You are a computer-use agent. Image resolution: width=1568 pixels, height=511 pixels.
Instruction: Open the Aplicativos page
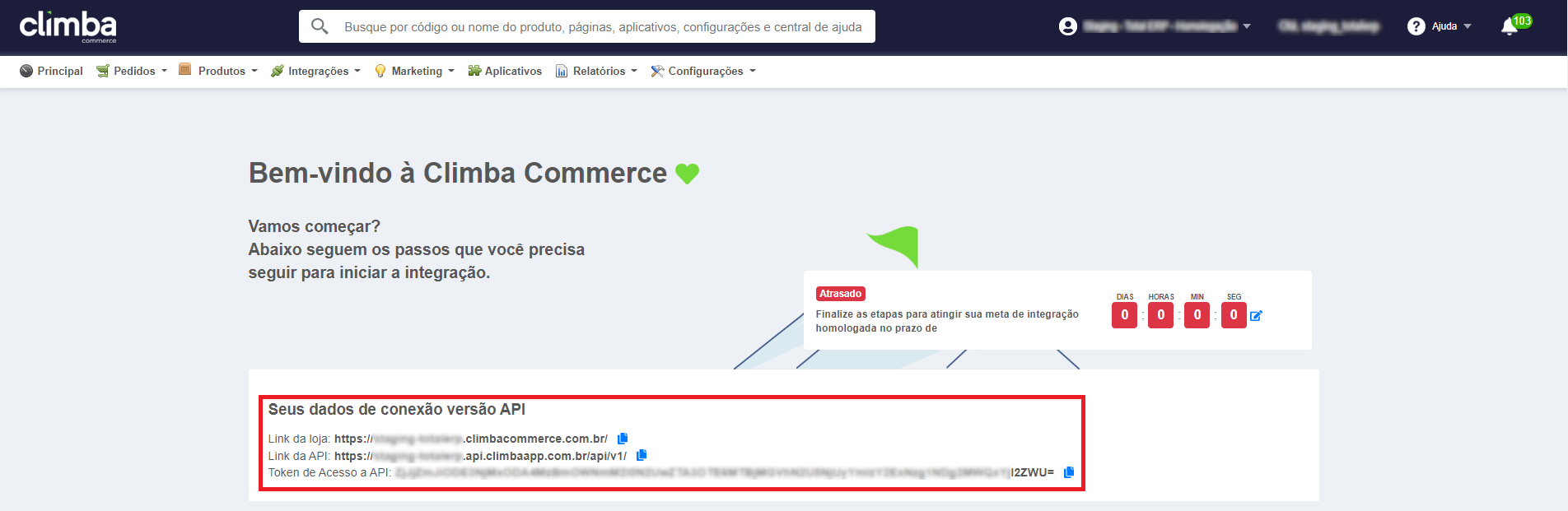pyautogui.click(x=505, y=72)
